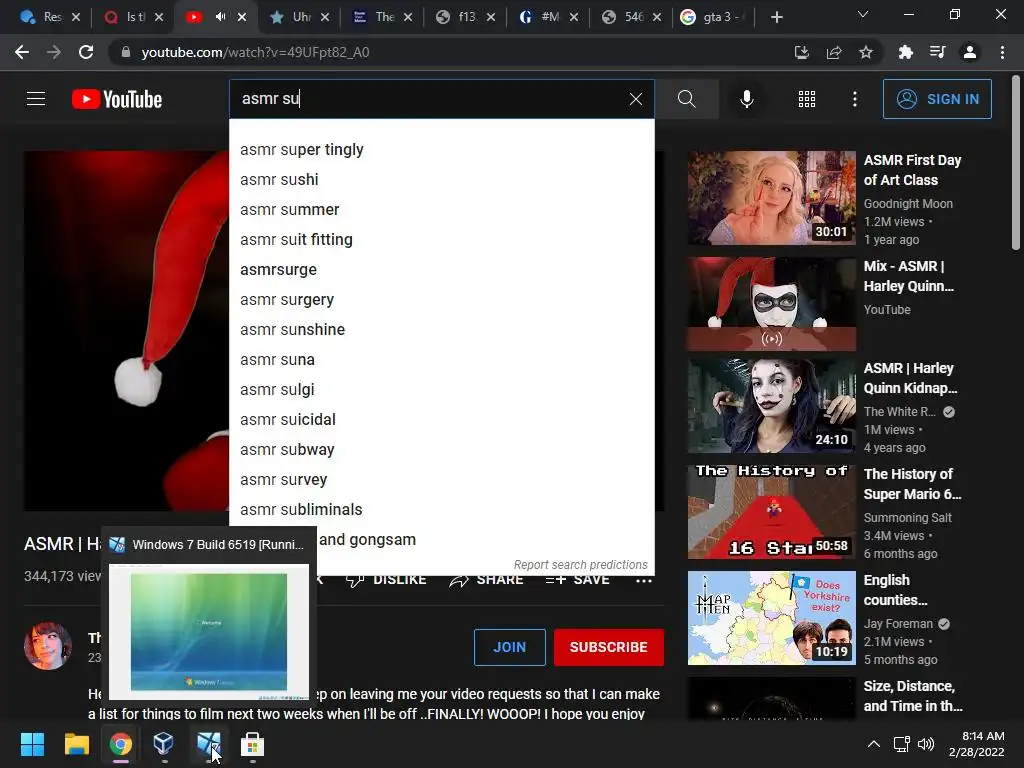The height and width of the screenshot is (768, 1024).
Task: Select suggestion 'asmr suit fitting'
Action: 441,240
